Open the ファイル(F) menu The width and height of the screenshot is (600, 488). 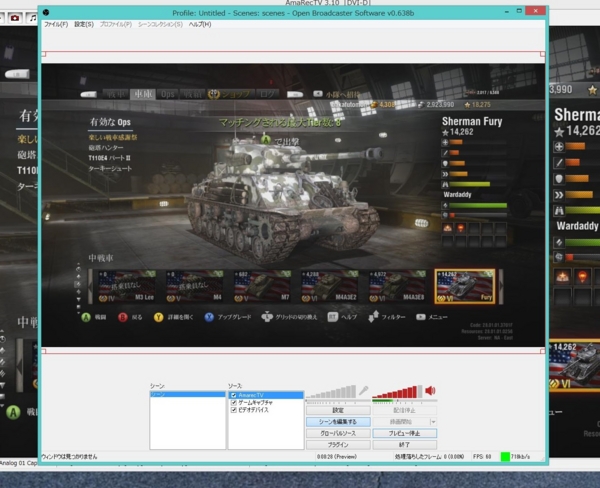click(56, 24)
